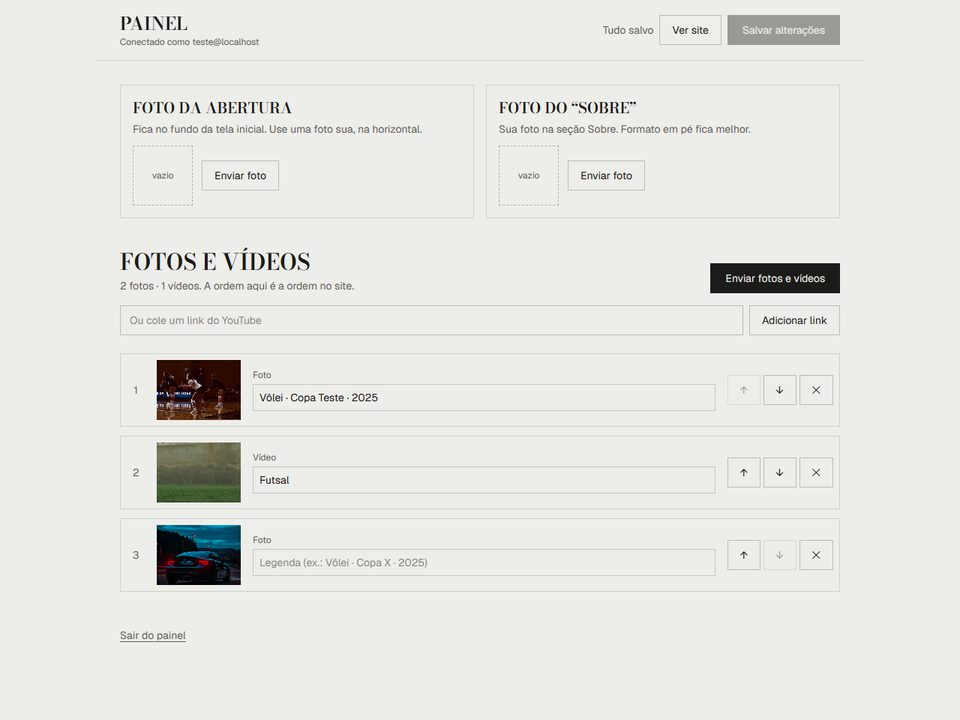Viewport: 960px width, 720px height.
Task: Move item 3 photo up
Action: (x=743, y=555)
